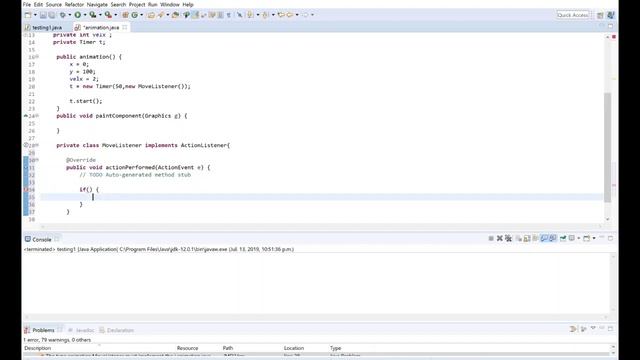The width and height of the screenshot is (640, 360).
Task: Open the Open Console dropdown arrow
Action: (594, 238)
